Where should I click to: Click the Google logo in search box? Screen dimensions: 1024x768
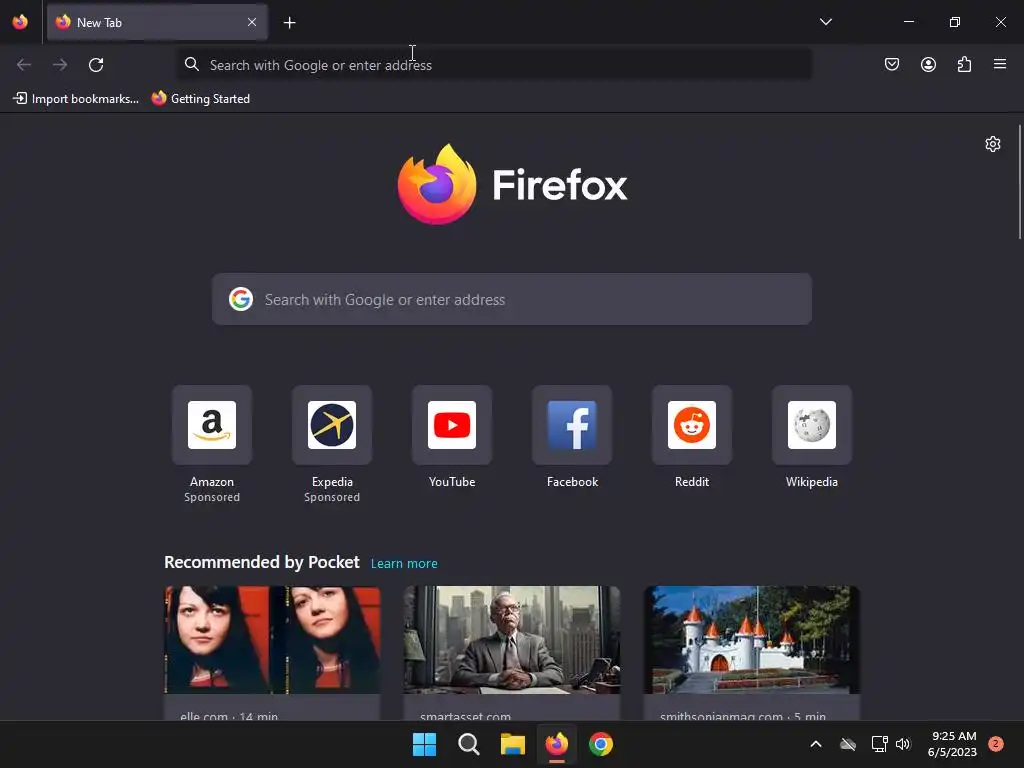241,299
